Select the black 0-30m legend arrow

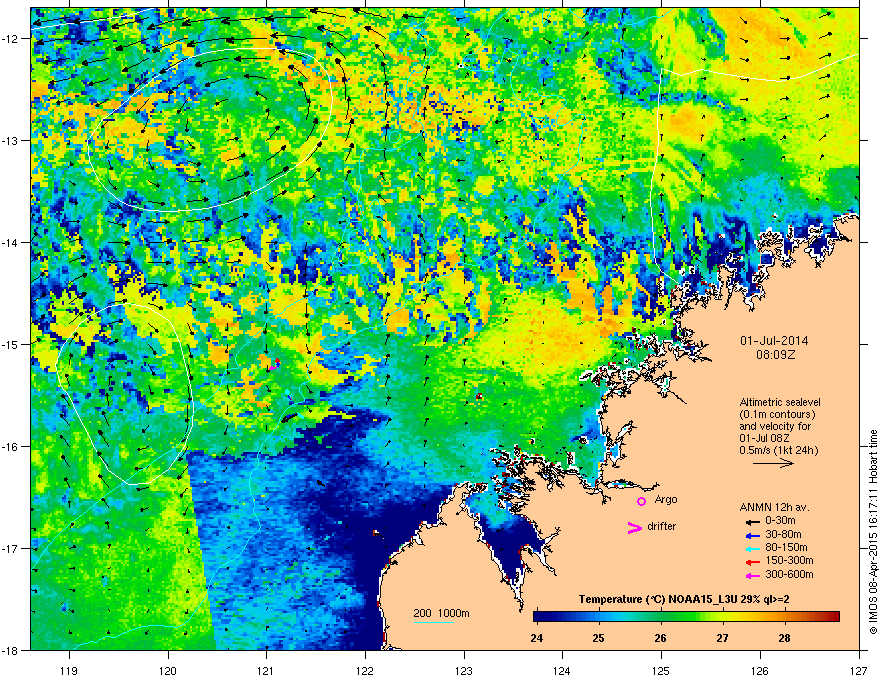(753, 521)
